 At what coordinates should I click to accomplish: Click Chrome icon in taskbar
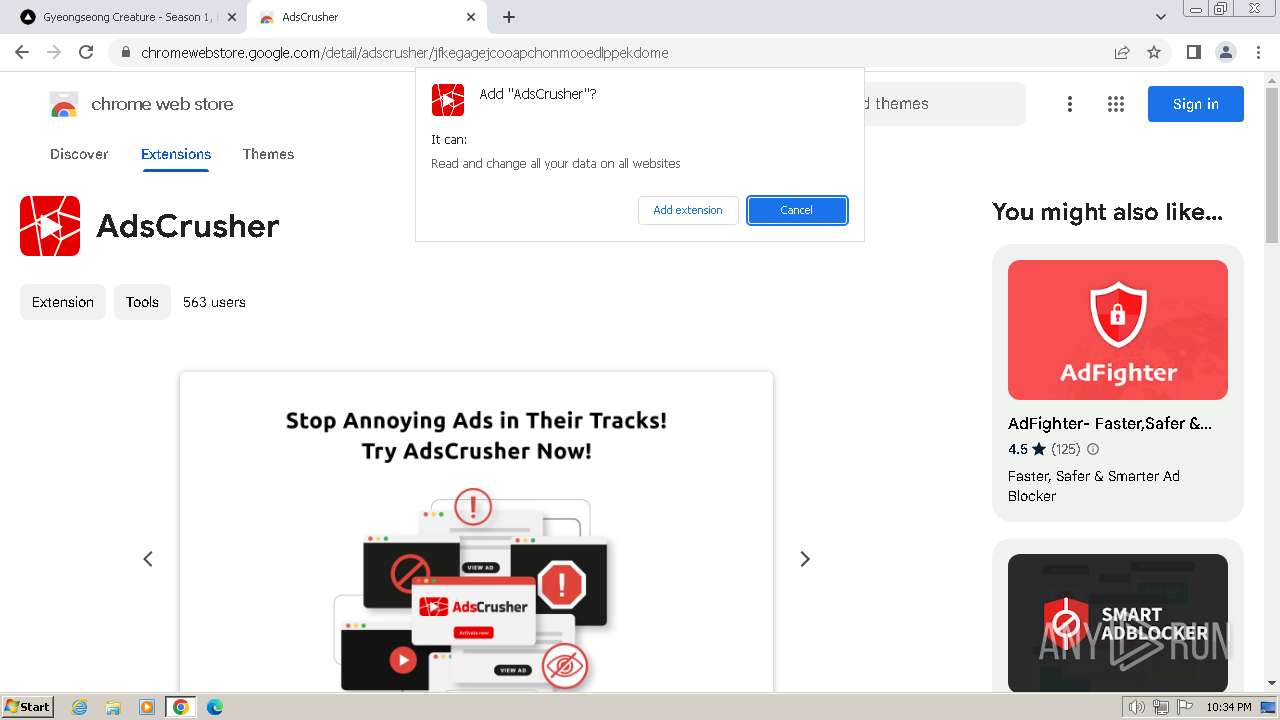click(181, 707)
